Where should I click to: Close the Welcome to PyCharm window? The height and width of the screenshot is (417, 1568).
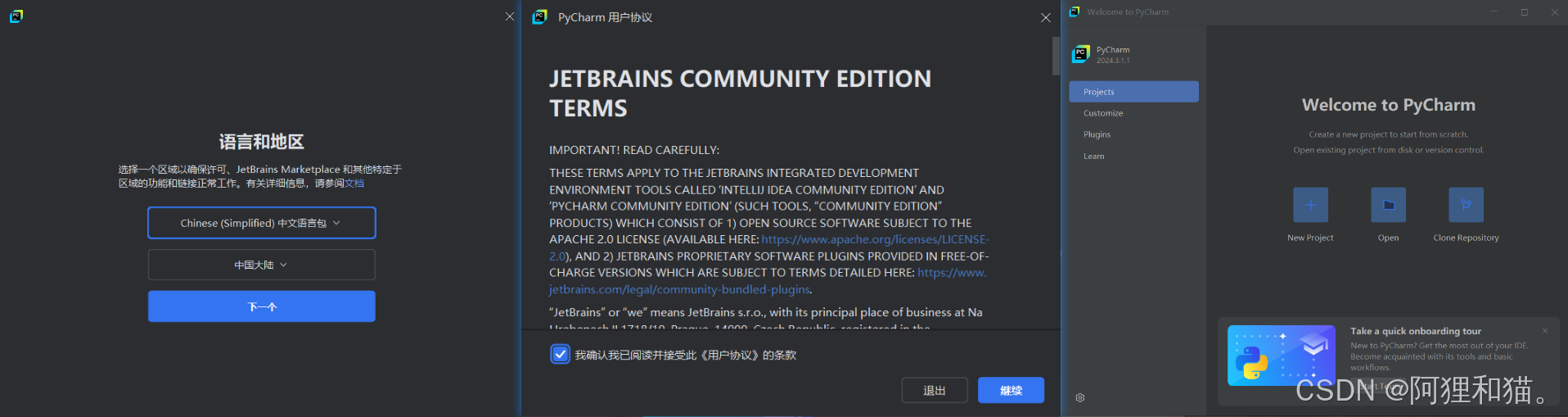point(1555,12)
